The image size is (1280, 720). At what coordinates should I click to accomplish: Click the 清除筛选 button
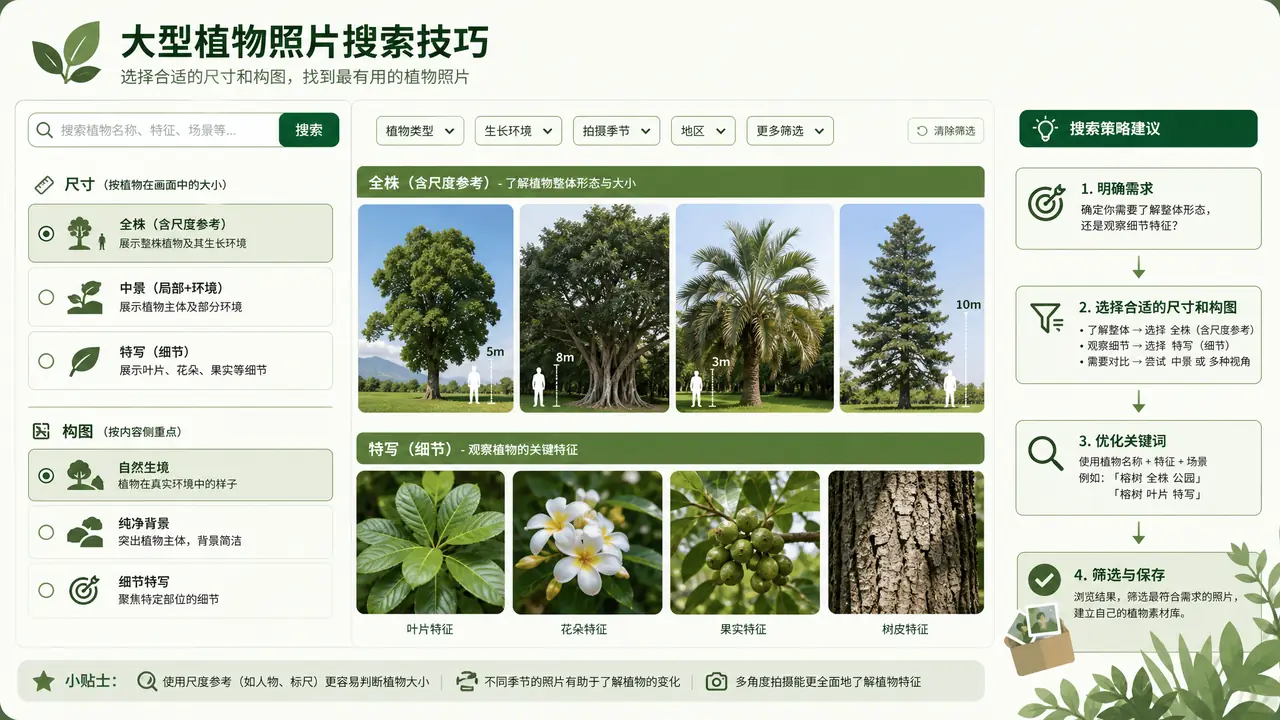(x=946, y=131)
